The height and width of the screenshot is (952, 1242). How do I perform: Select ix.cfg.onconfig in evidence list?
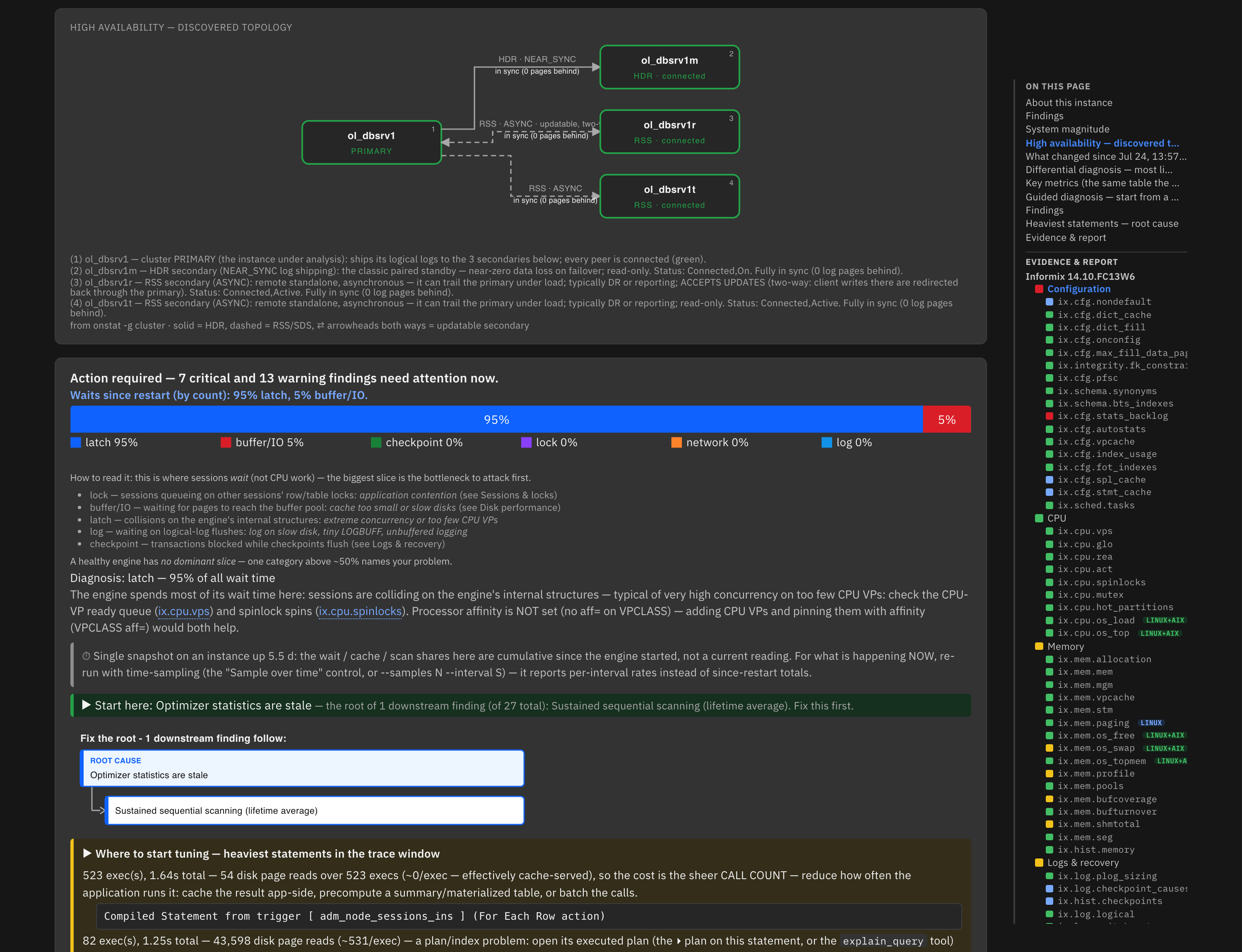[1099, 340]
